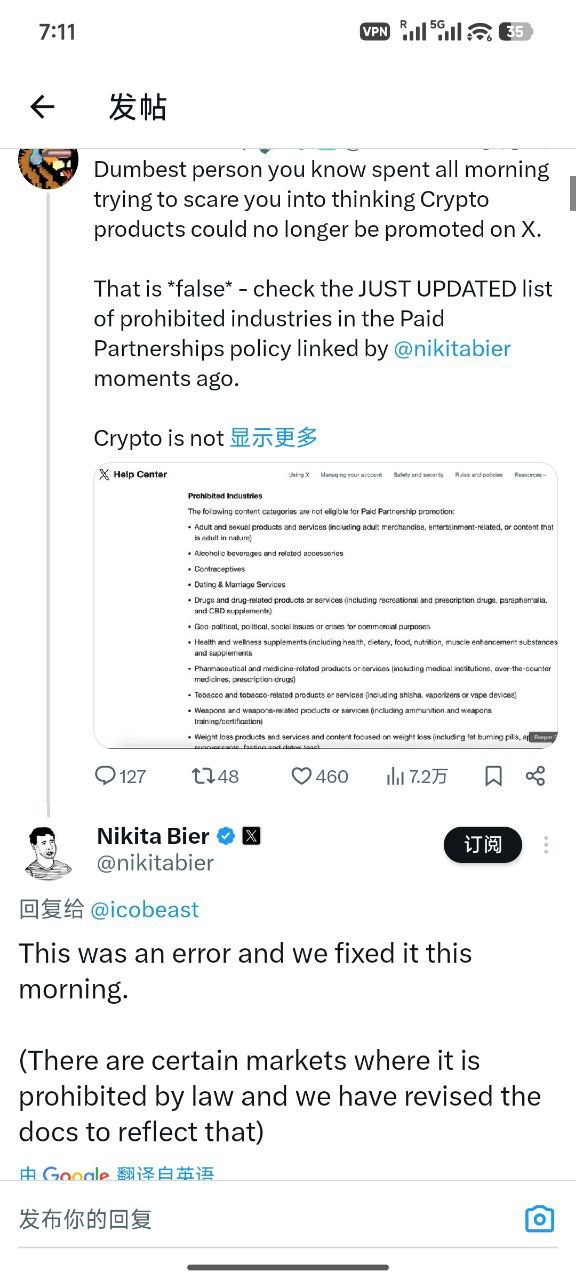Tap the share icon on the tweet
This screenshot has width=576, height=1280.
coord(537,776)
